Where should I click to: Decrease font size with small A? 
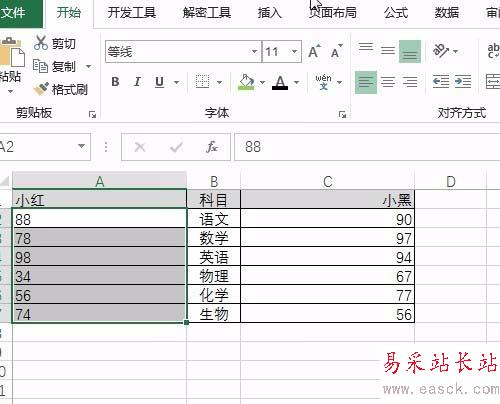[336, 51]
